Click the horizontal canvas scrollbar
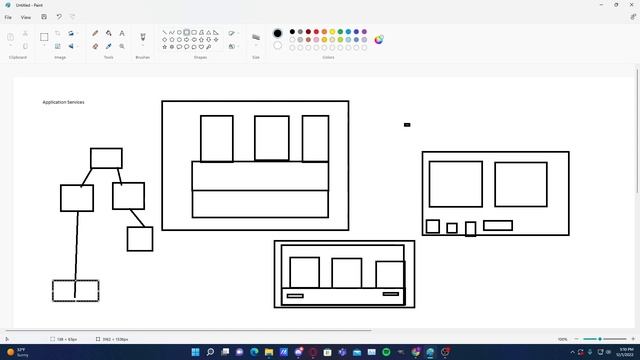This screenshot has height=360, width=640. click(189, 330)
